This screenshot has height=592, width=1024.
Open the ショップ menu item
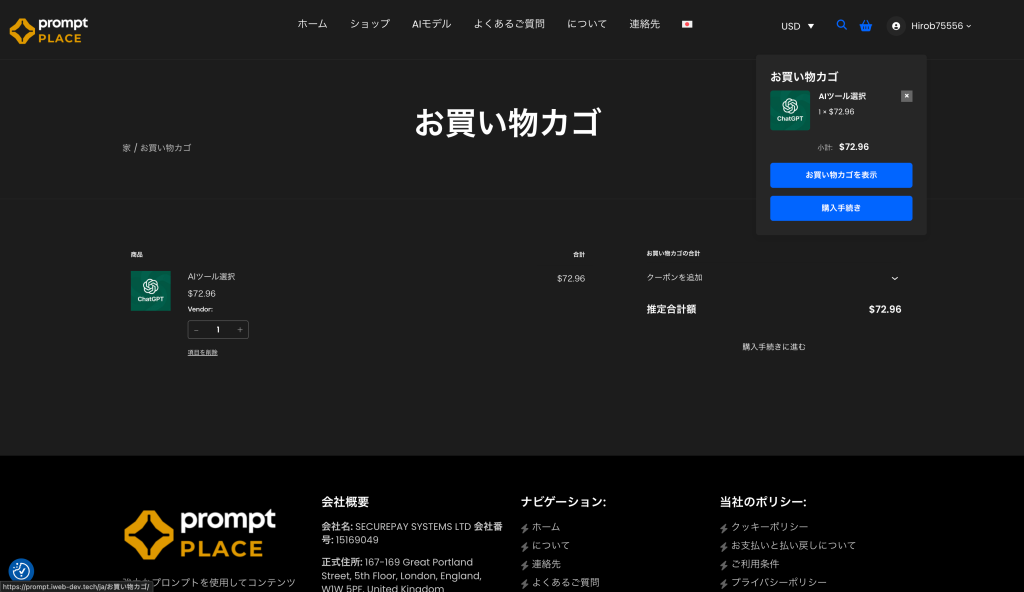[369, 24]
